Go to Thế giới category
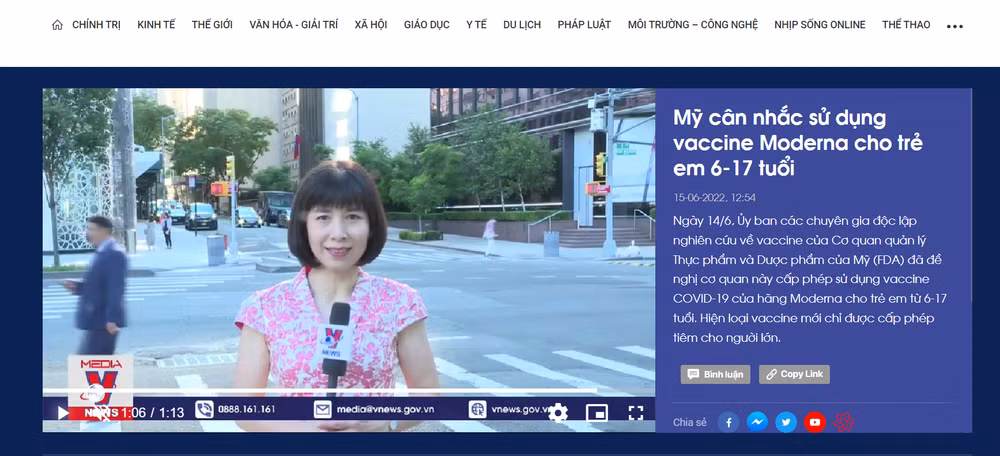The width and height of the screenshot is (1000, 456). pos(212,25)
